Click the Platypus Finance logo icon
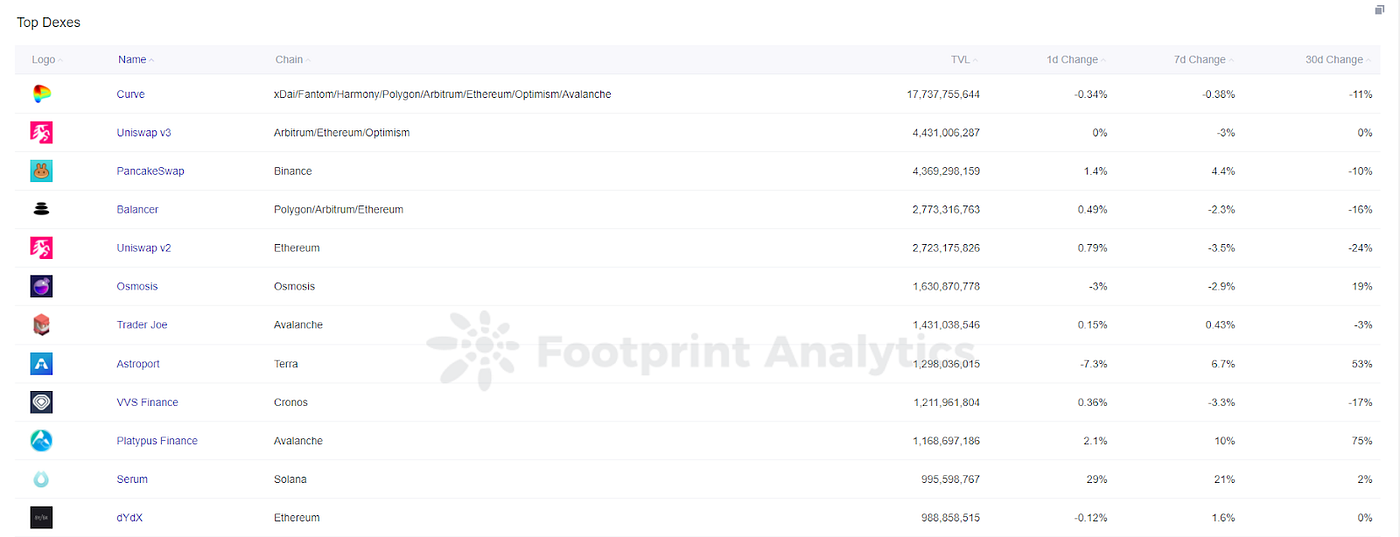This screenshot has width=1400, height=537. [41, 441]
